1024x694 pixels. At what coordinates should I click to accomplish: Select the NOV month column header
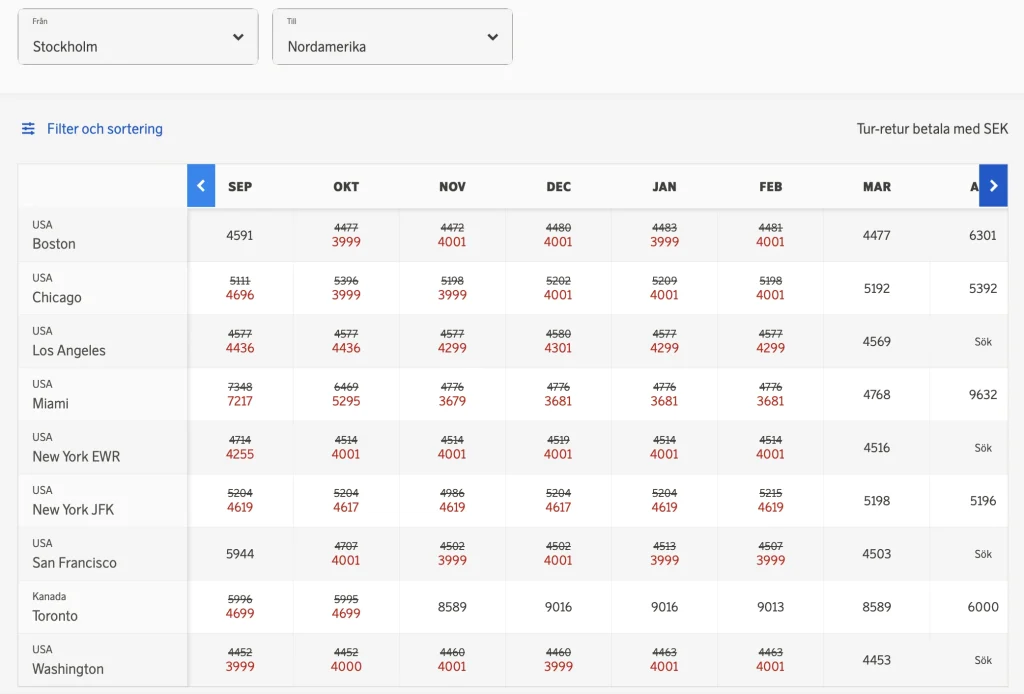452,187
